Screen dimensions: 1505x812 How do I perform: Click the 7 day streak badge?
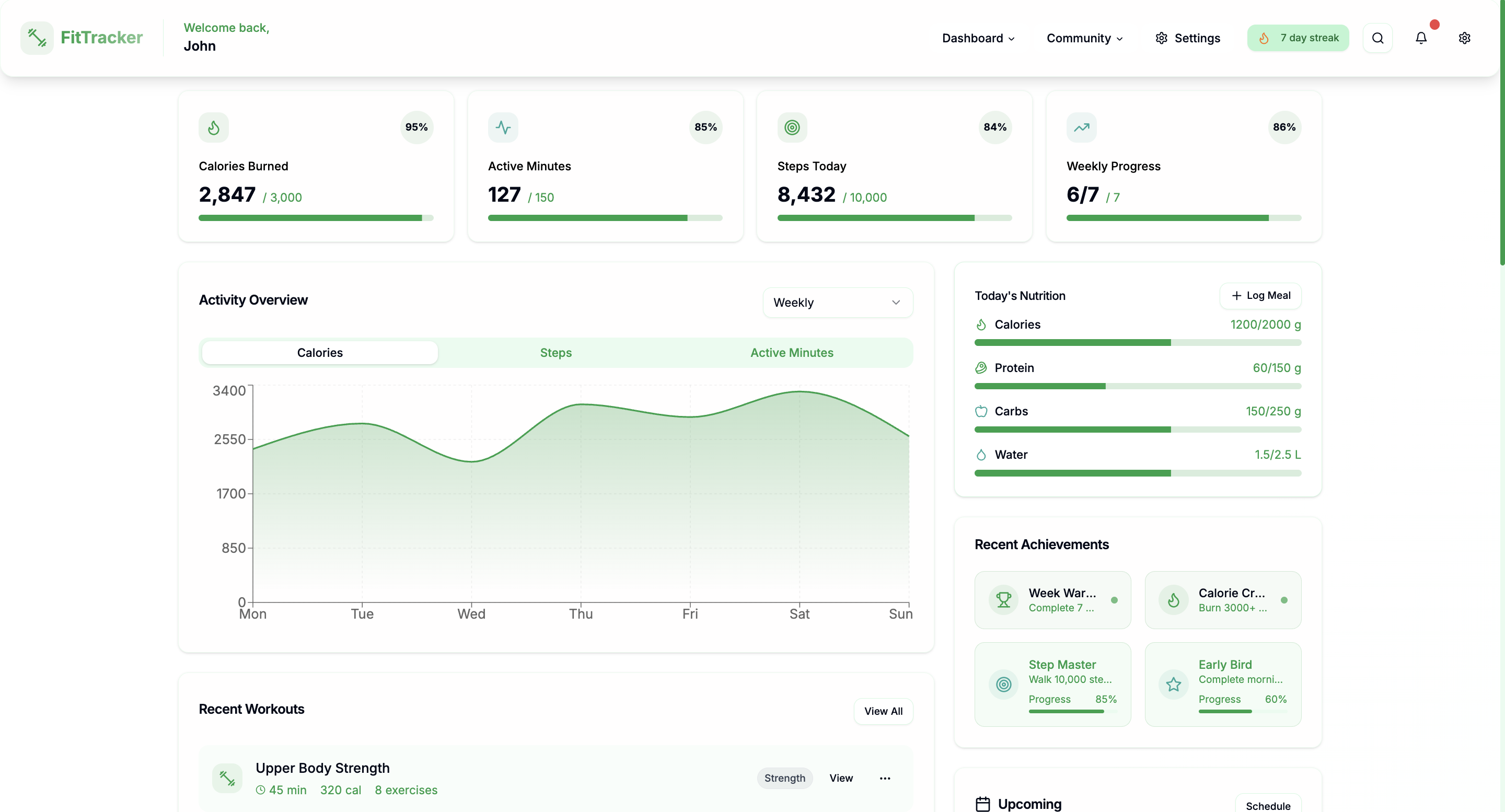[1298, 38]
